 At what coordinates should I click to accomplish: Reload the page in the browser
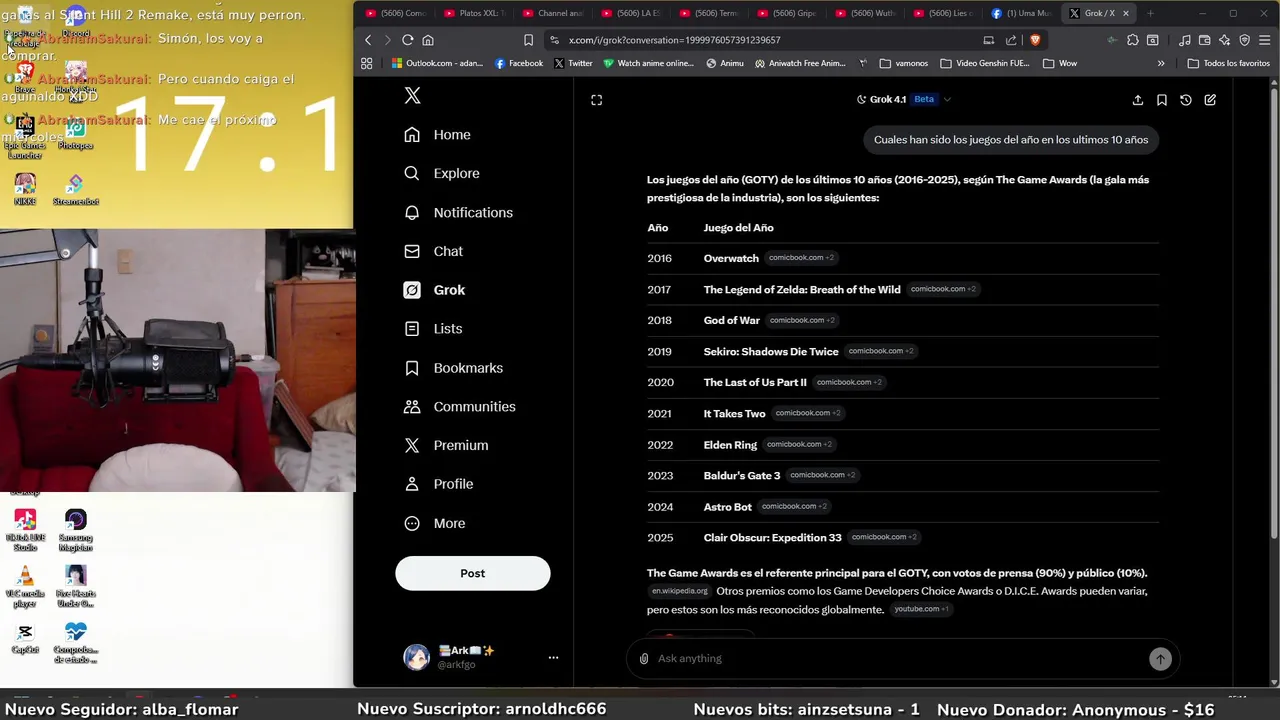click(408, 40)
